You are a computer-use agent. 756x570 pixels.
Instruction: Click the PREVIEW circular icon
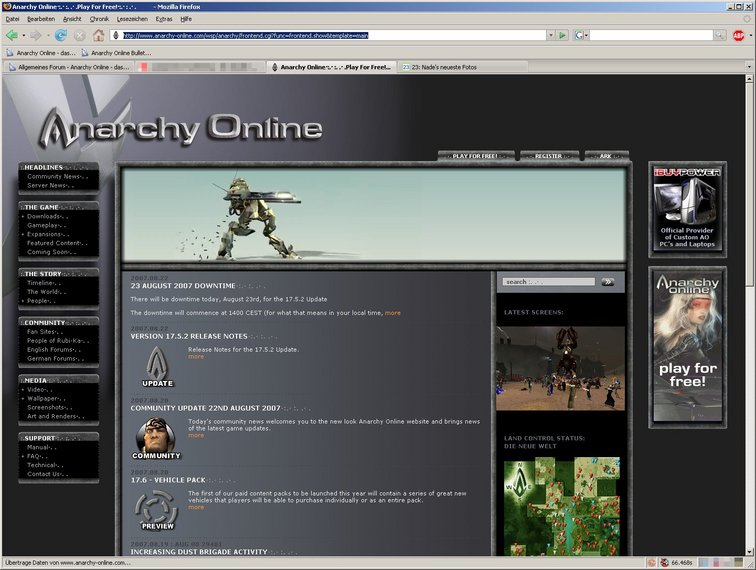[157, 510]
